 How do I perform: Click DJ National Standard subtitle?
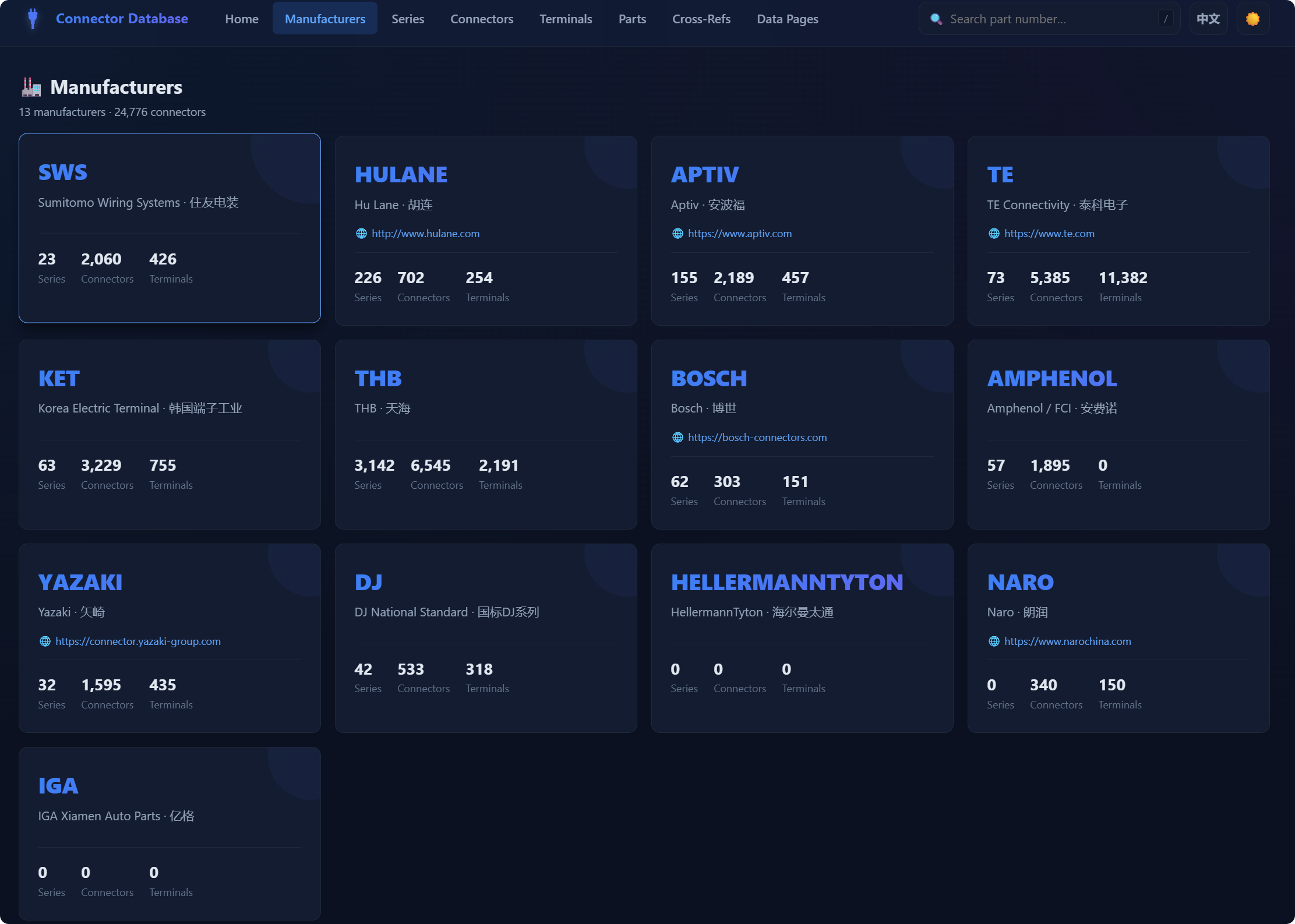(x=447, y=612)
